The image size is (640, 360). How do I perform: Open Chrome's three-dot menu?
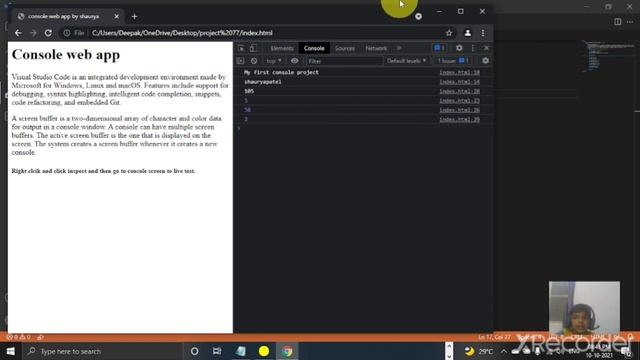(x=483, y=33)
